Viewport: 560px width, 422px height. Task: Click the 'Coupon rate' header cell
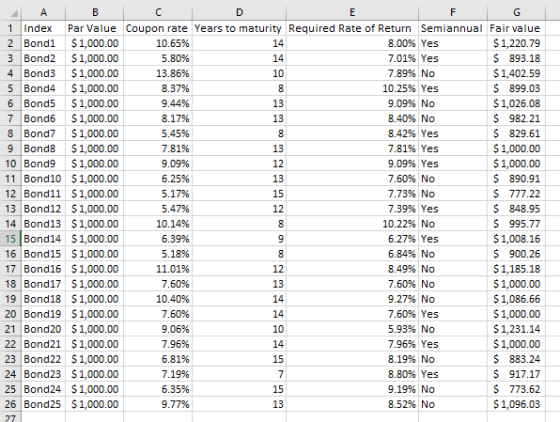[158, 28]
